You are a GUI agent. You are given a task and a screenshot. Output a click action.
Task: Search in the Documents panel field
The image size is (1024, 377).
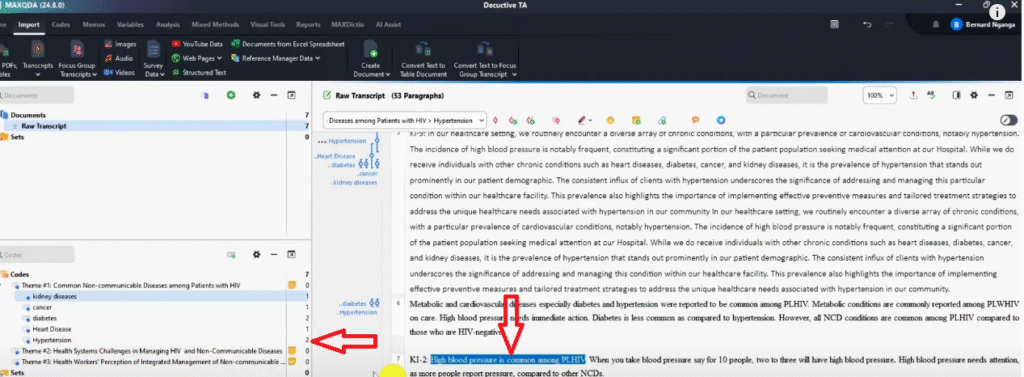pos(37,95)
